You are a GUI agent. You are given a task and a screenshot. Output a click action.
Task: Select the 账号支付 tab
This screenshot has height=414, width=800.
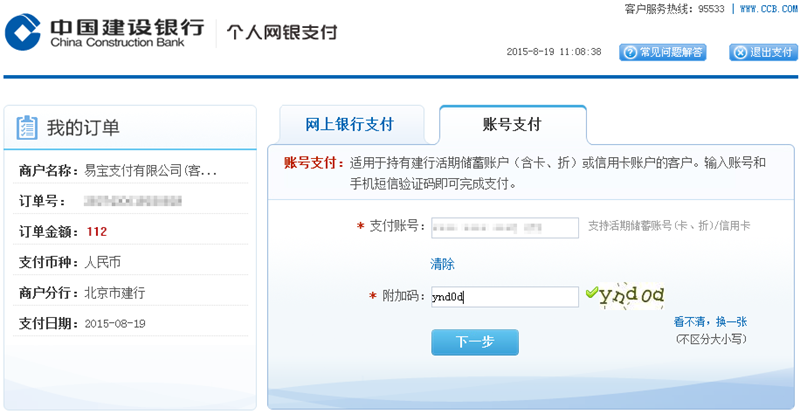512,125
